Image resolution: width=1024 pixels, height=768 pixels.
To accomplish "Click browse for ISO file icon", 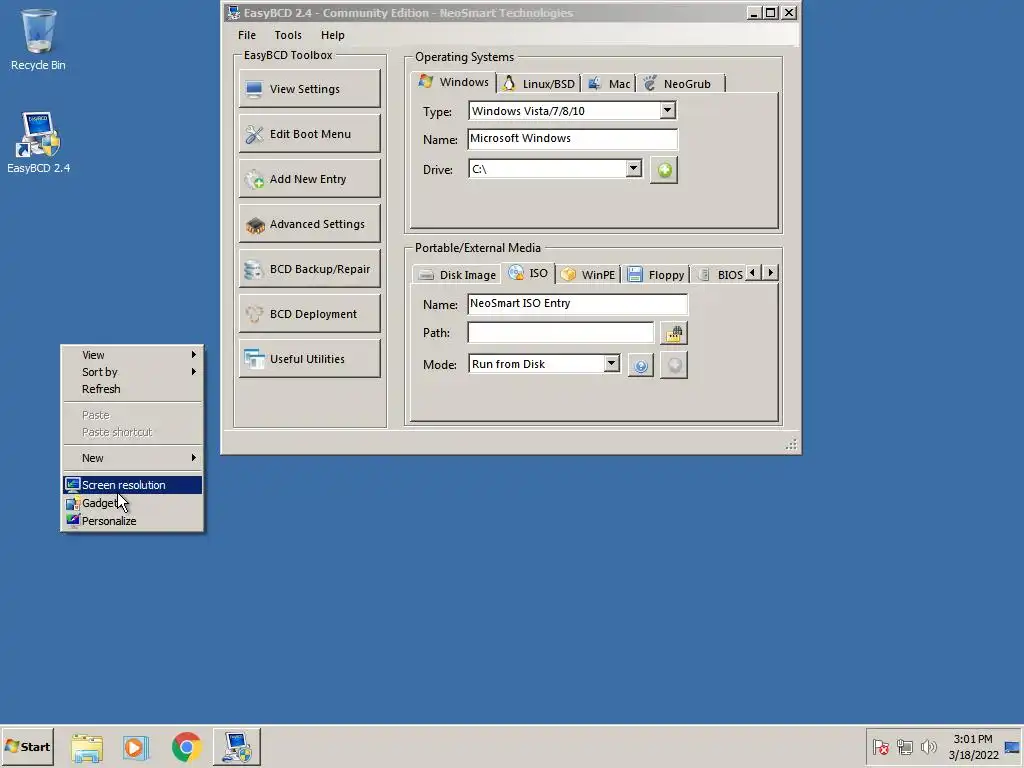I will 673,334.
